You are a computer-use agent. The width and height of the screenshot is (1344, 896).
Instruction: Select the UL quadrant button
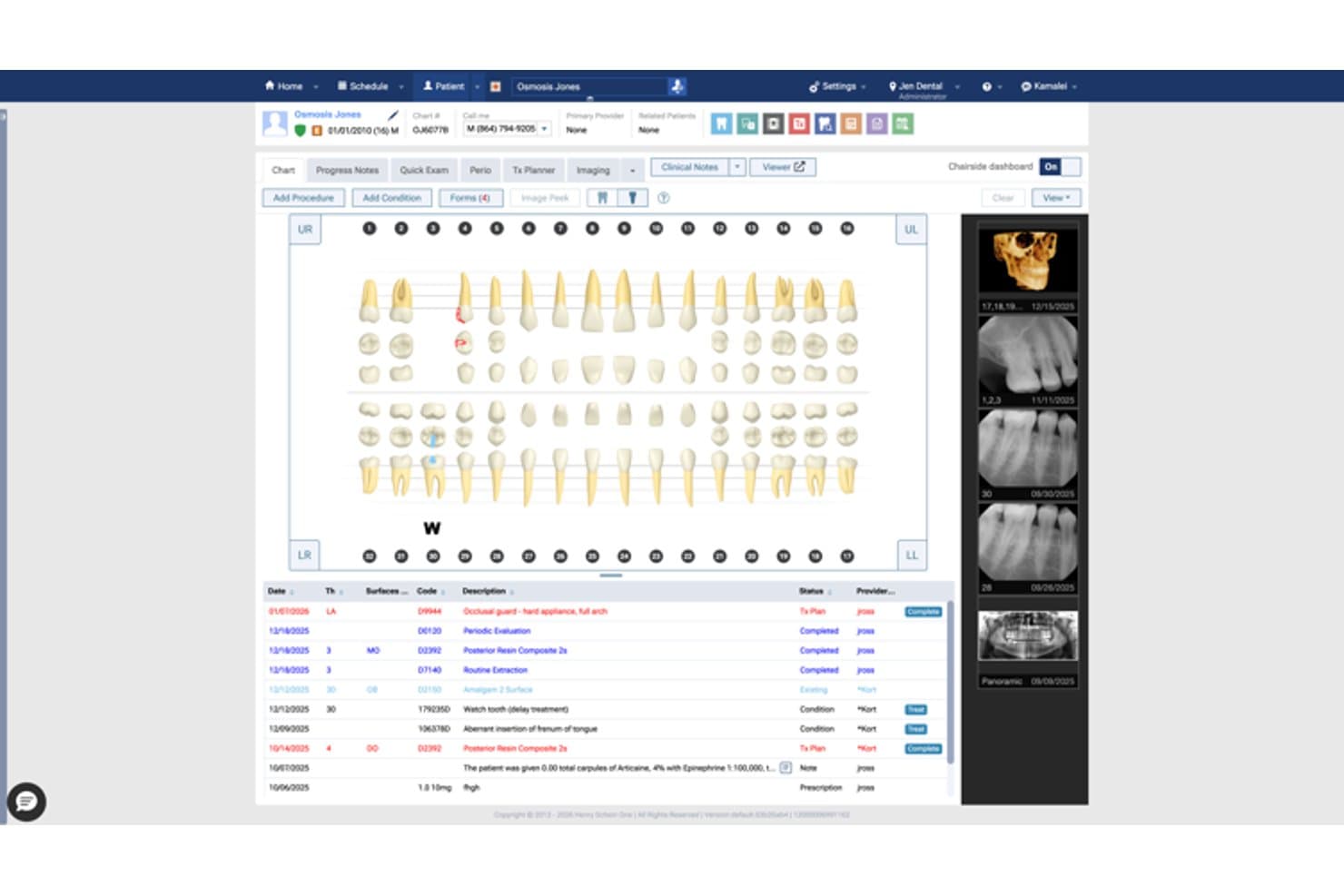coord(911,230)
